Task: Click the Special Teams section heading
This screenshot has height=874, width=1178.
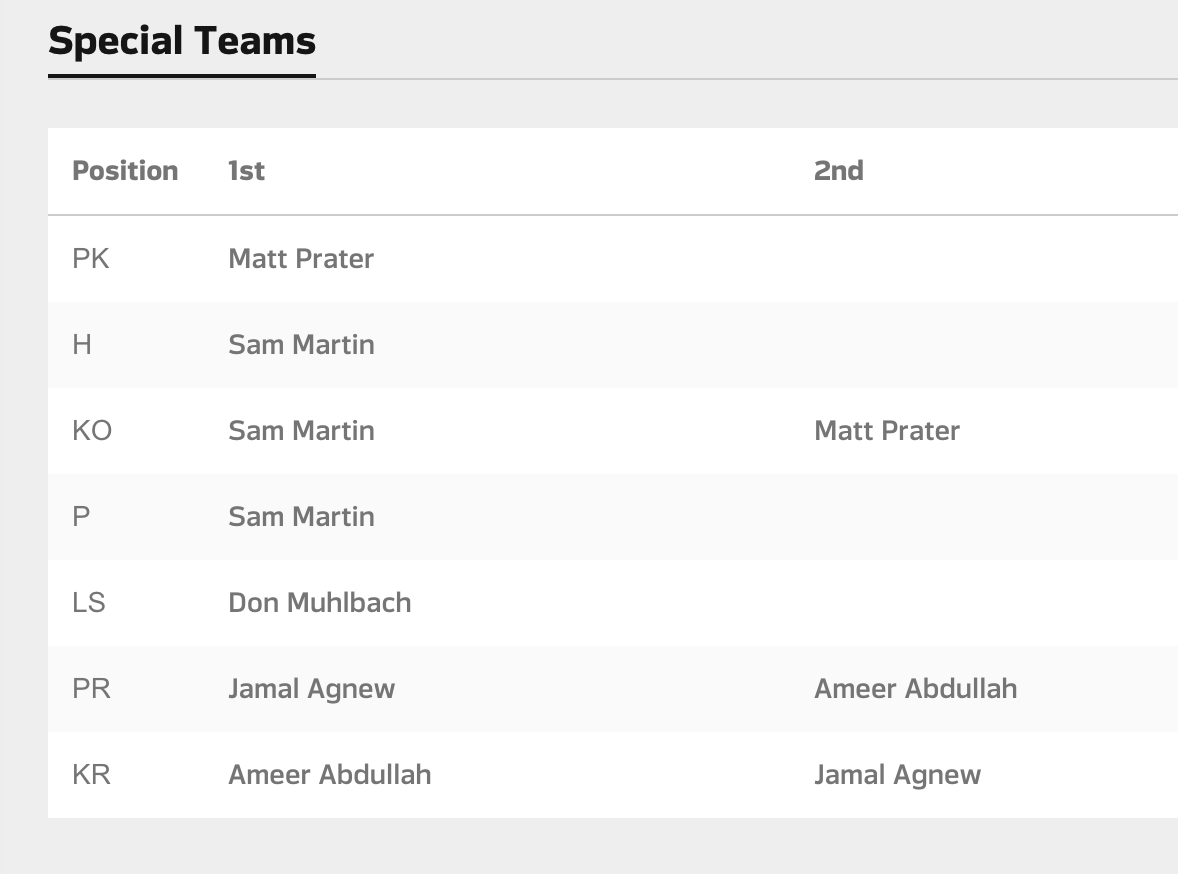Action: click(182, 41)
